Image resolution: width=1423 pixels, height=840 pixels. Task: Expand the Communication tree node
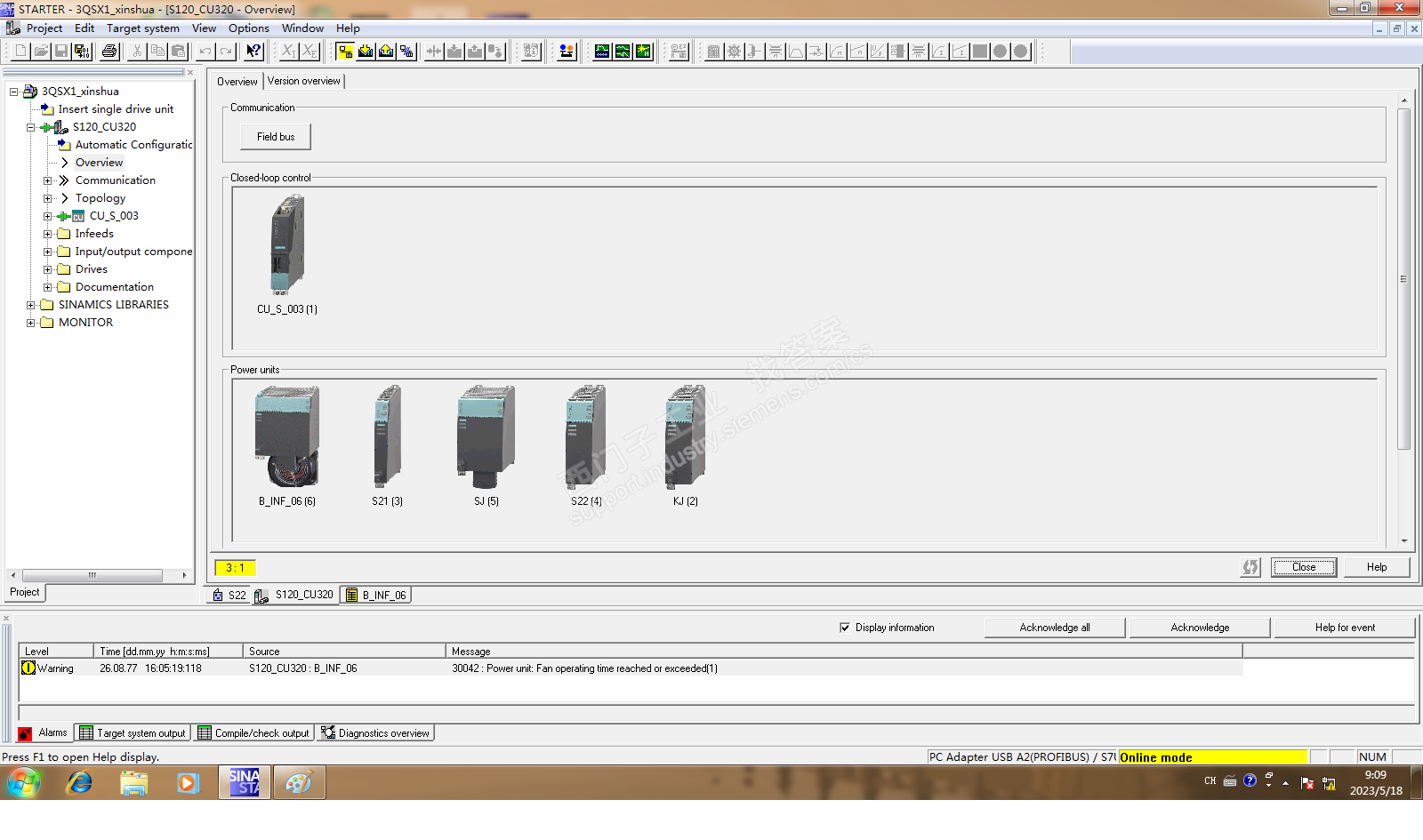tap(48, 180)
